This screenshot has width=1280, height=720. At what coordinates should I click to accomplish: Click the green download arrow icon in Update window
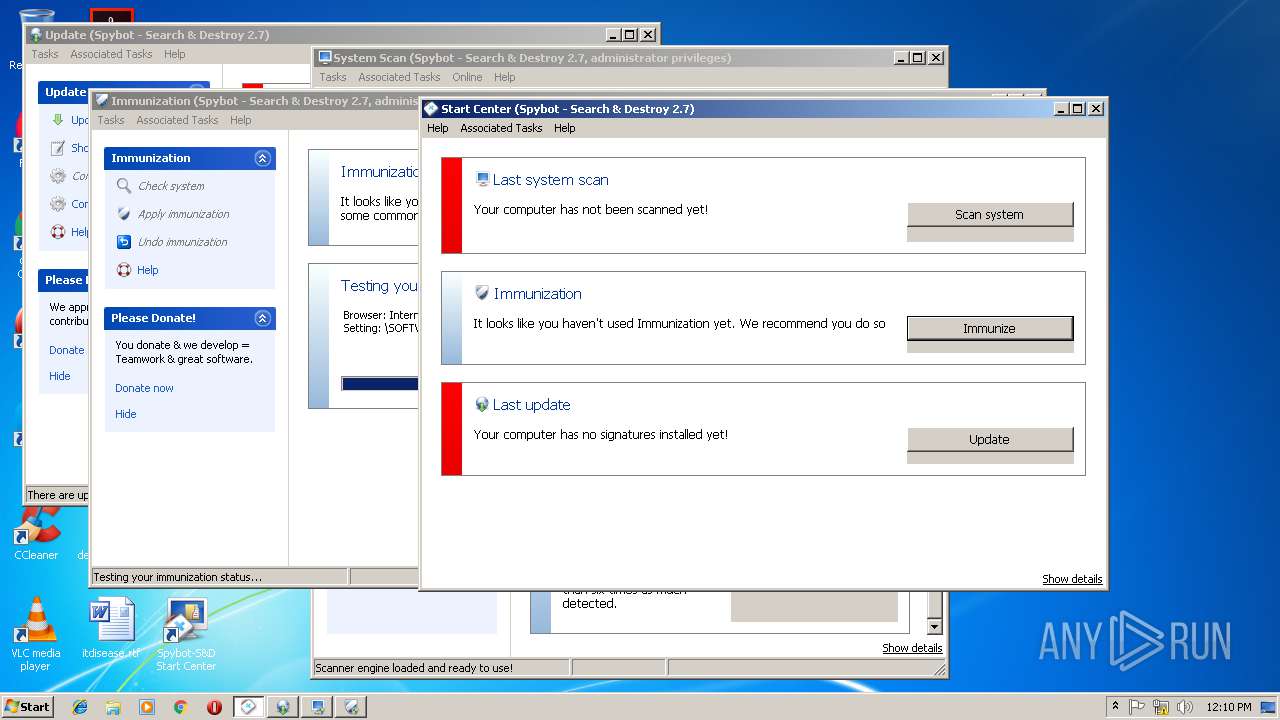point(58,120)
